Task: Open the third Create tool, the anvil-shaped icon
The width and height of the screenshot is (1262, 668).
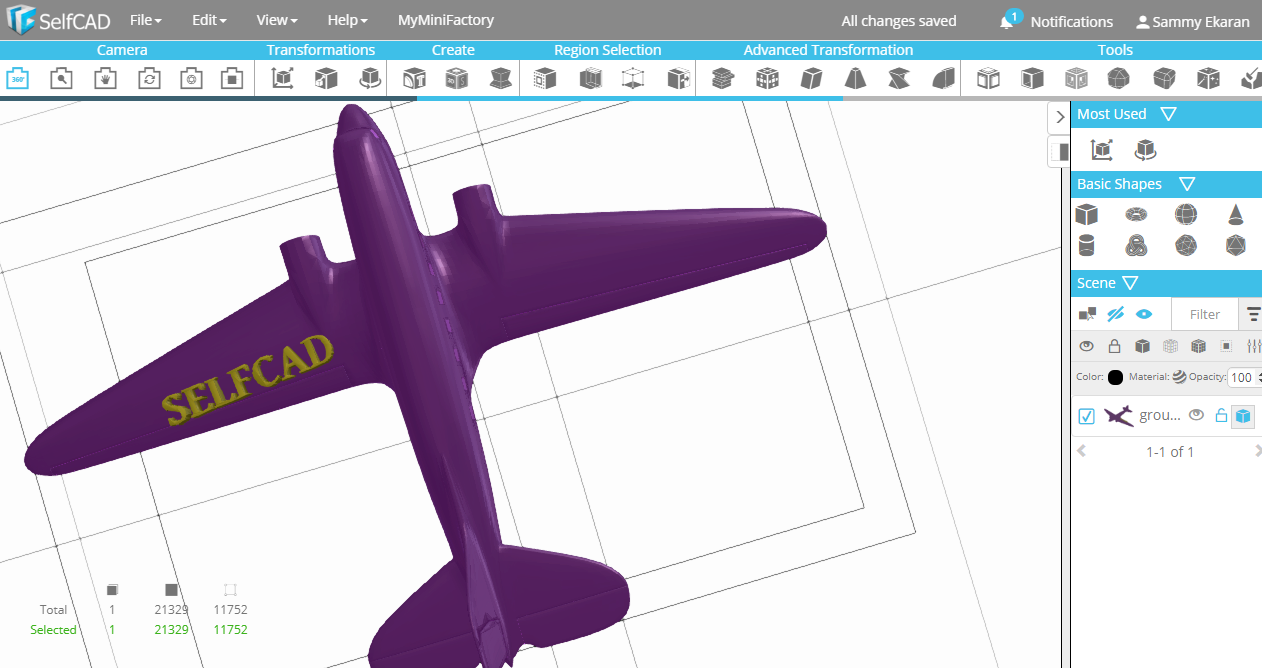Action: 501,78
